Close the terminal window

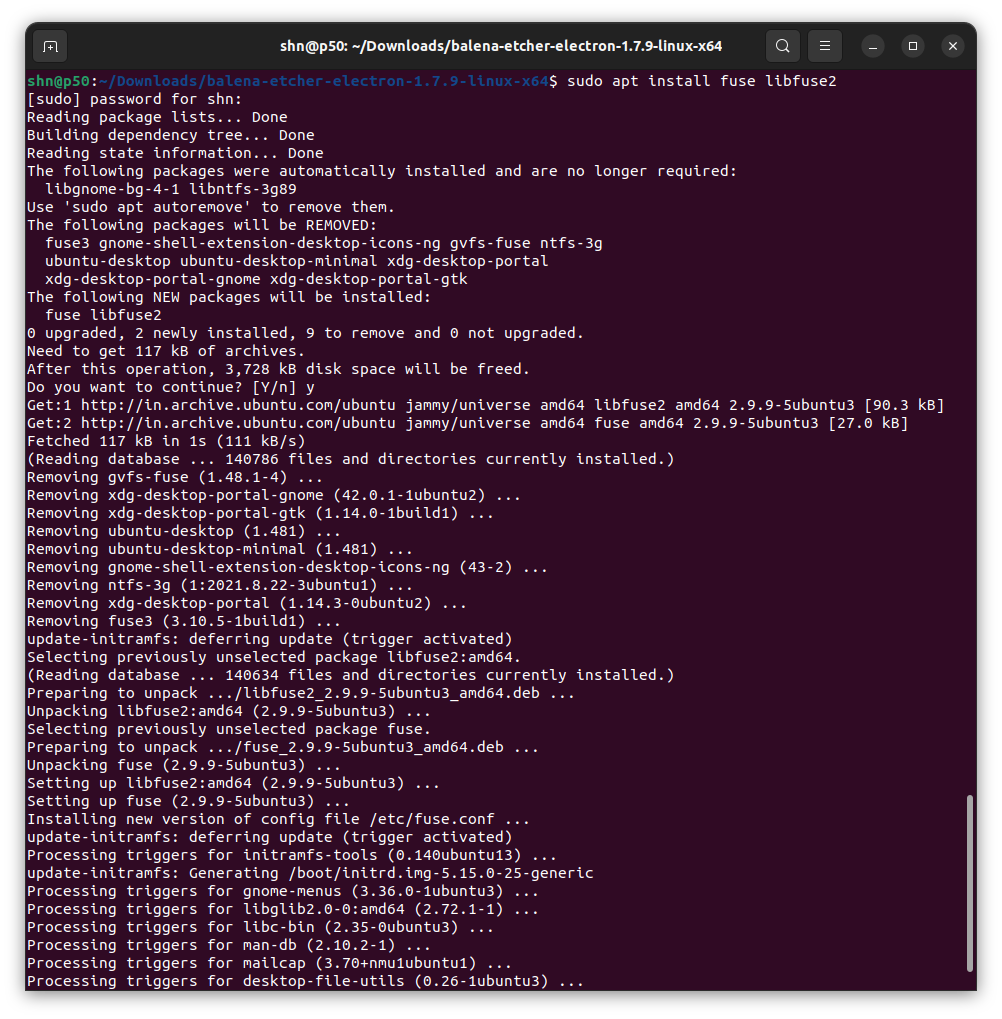pyautogui.click(x=953, y=46)
